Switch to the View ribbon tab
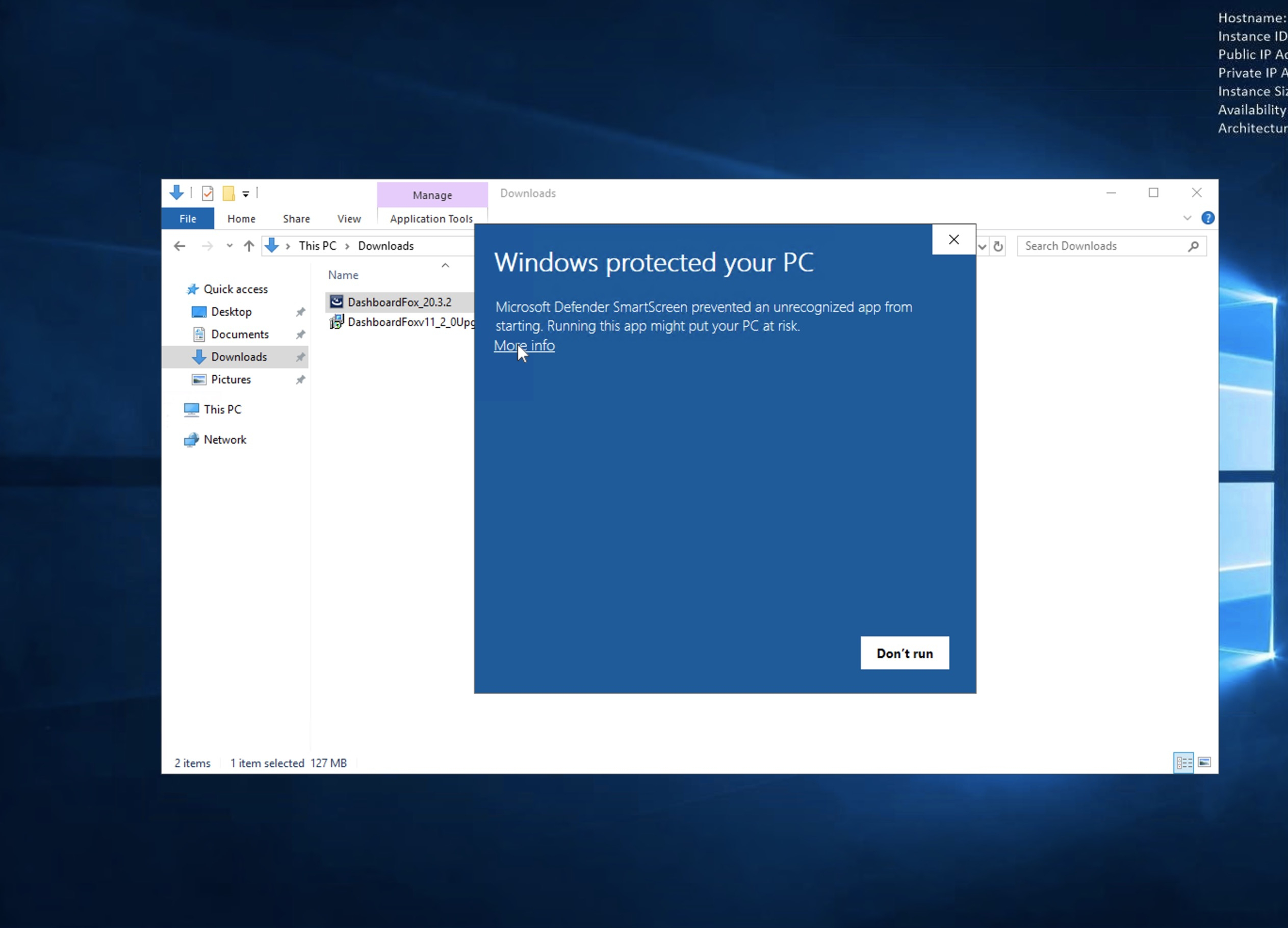This screenshot has height=928, width=1288. [349, 219]
